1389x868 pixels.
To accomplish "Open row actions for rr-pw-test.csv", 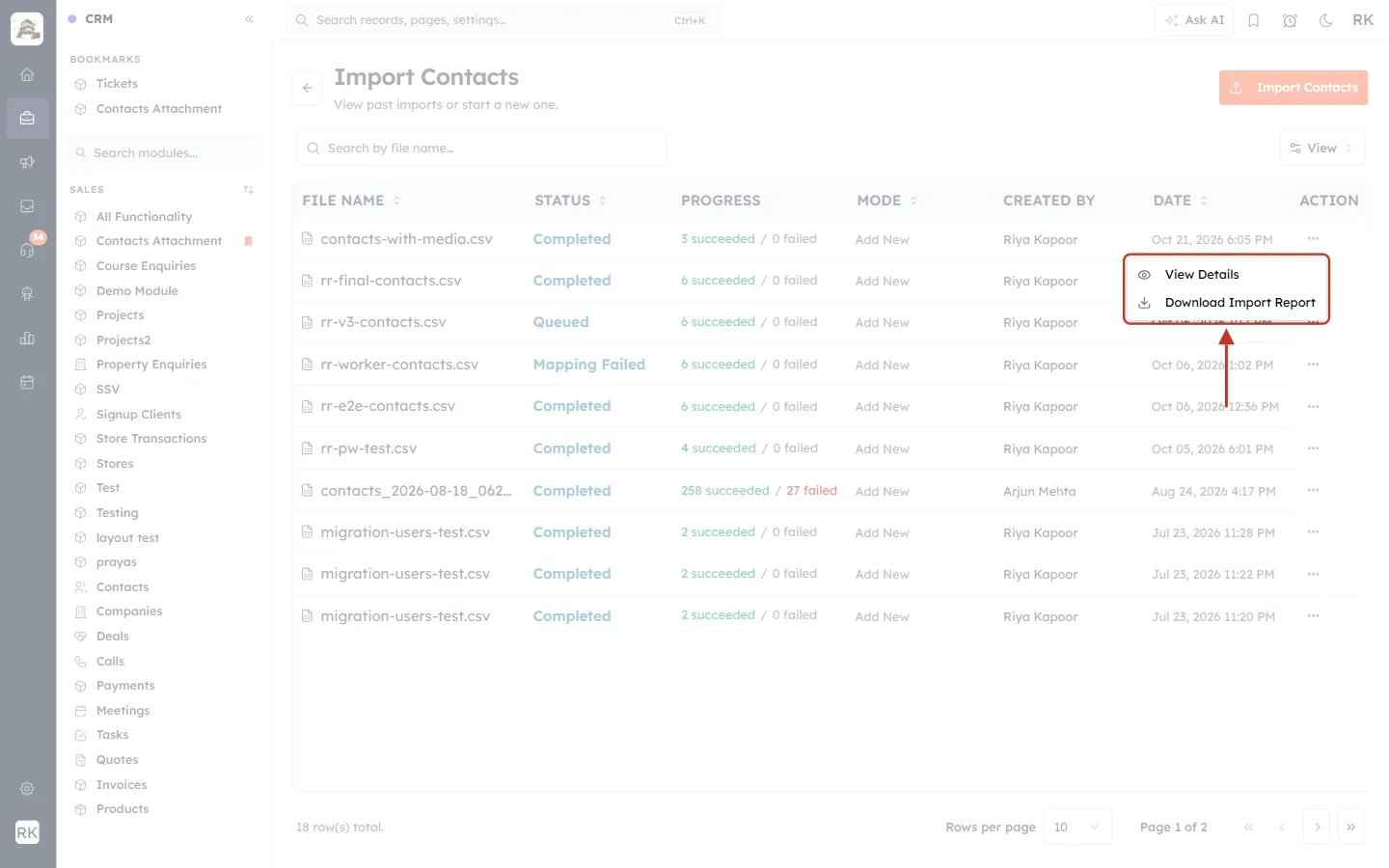I will coord(1313,448).
